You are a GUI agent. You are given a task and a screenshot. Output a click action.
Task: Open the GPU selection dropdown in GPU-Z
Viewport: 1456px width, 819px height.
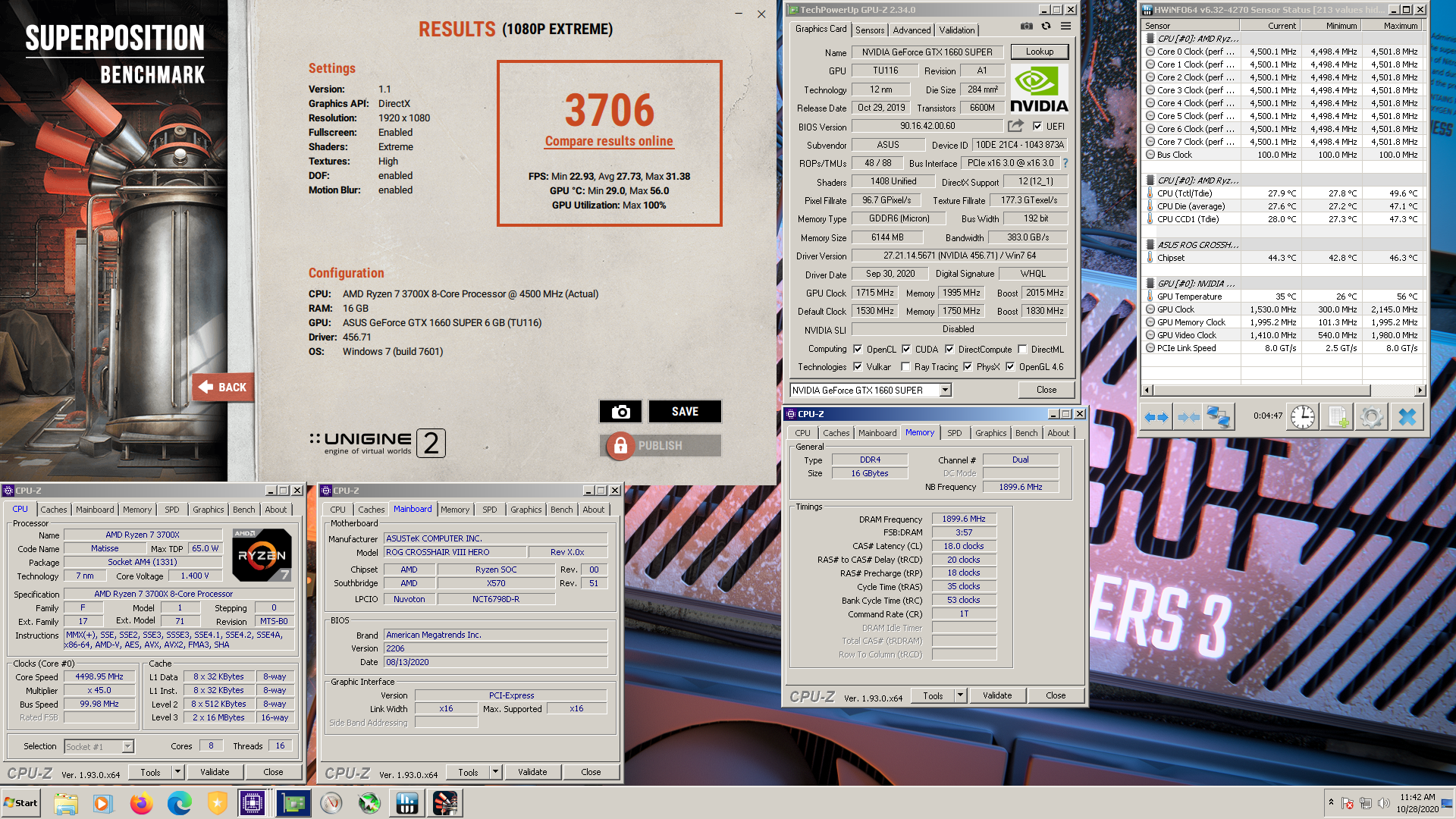pos(945,390)
